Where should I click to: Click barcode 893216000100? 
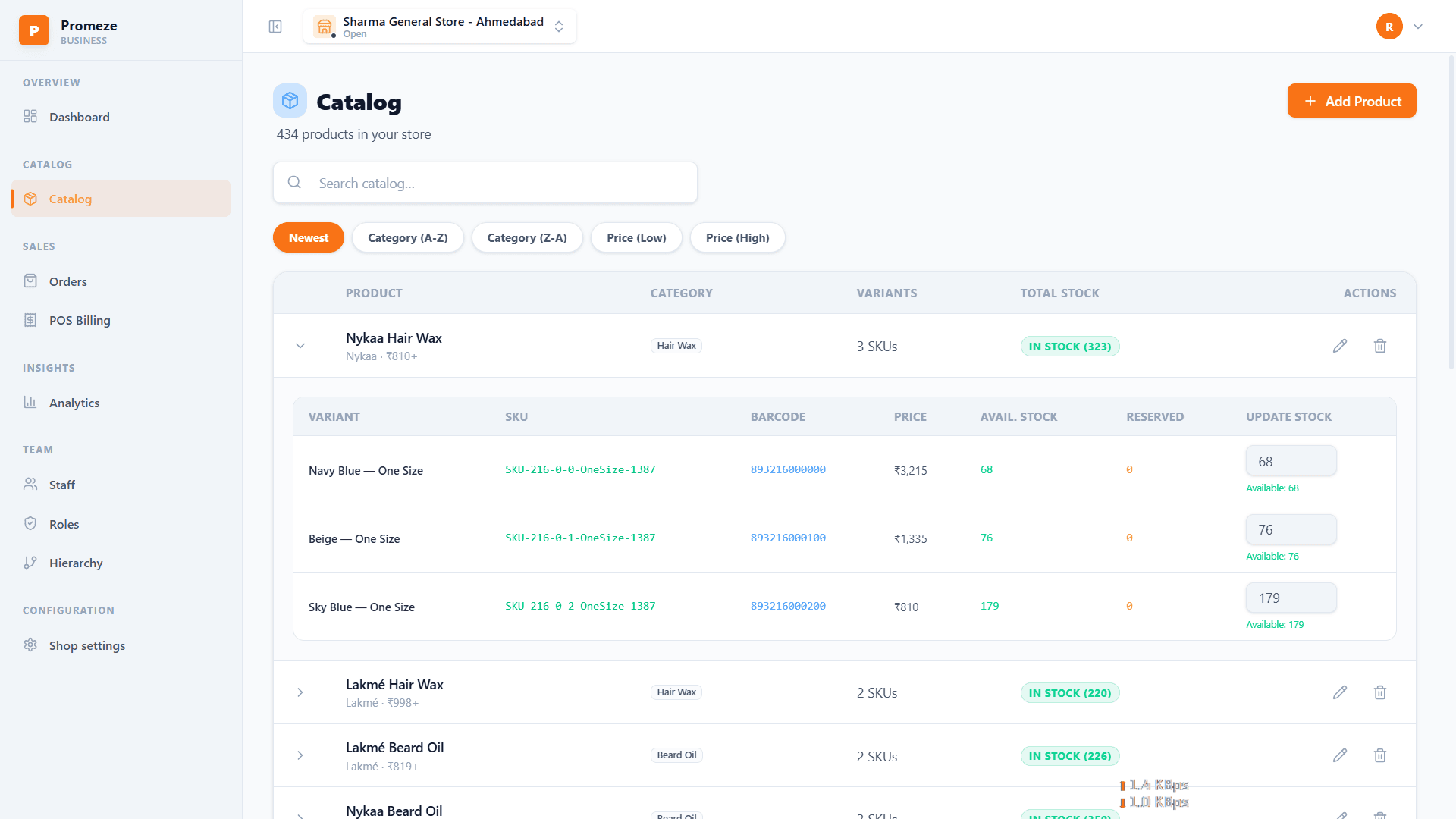pos(788,538)
